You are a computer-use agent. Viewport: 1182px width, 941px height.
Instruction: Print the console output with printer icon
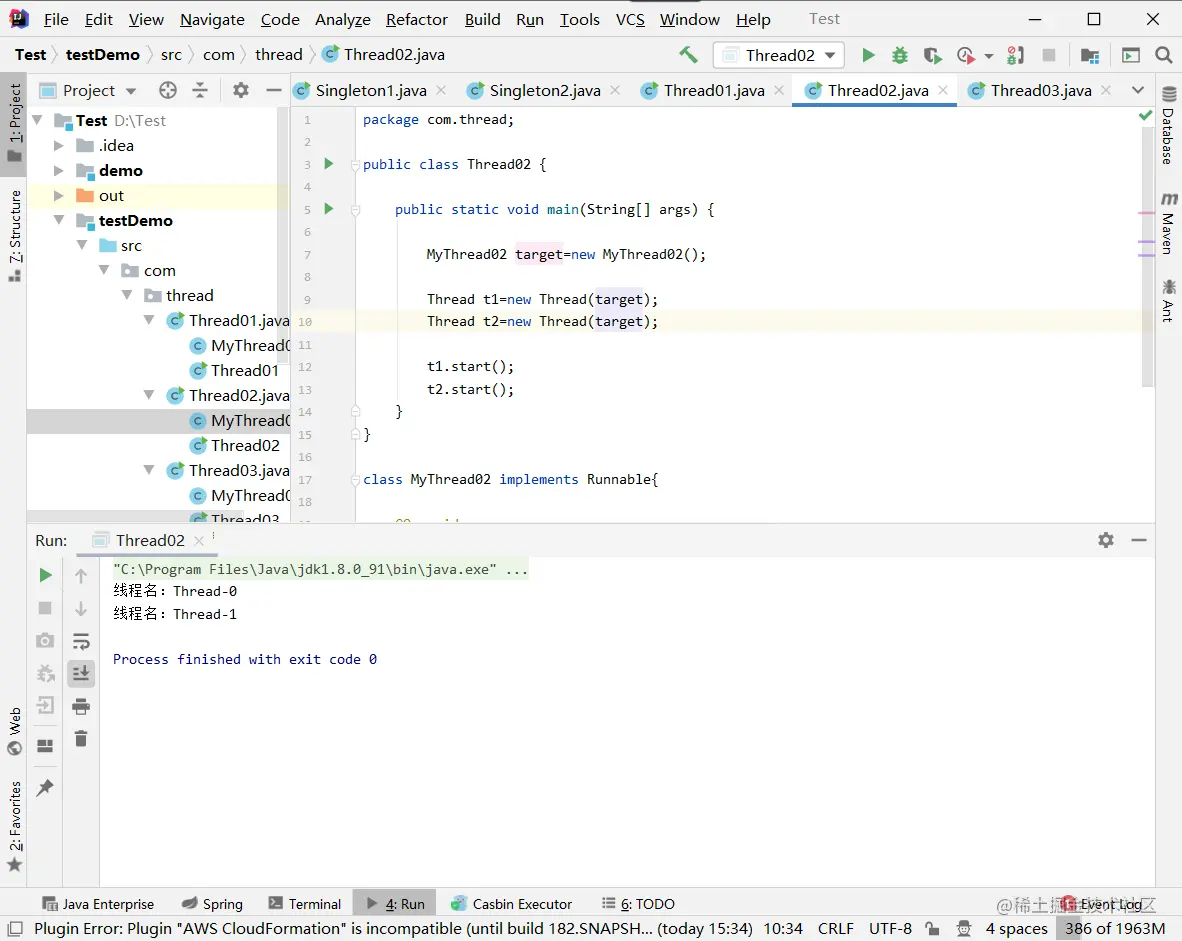pos(81,707)
